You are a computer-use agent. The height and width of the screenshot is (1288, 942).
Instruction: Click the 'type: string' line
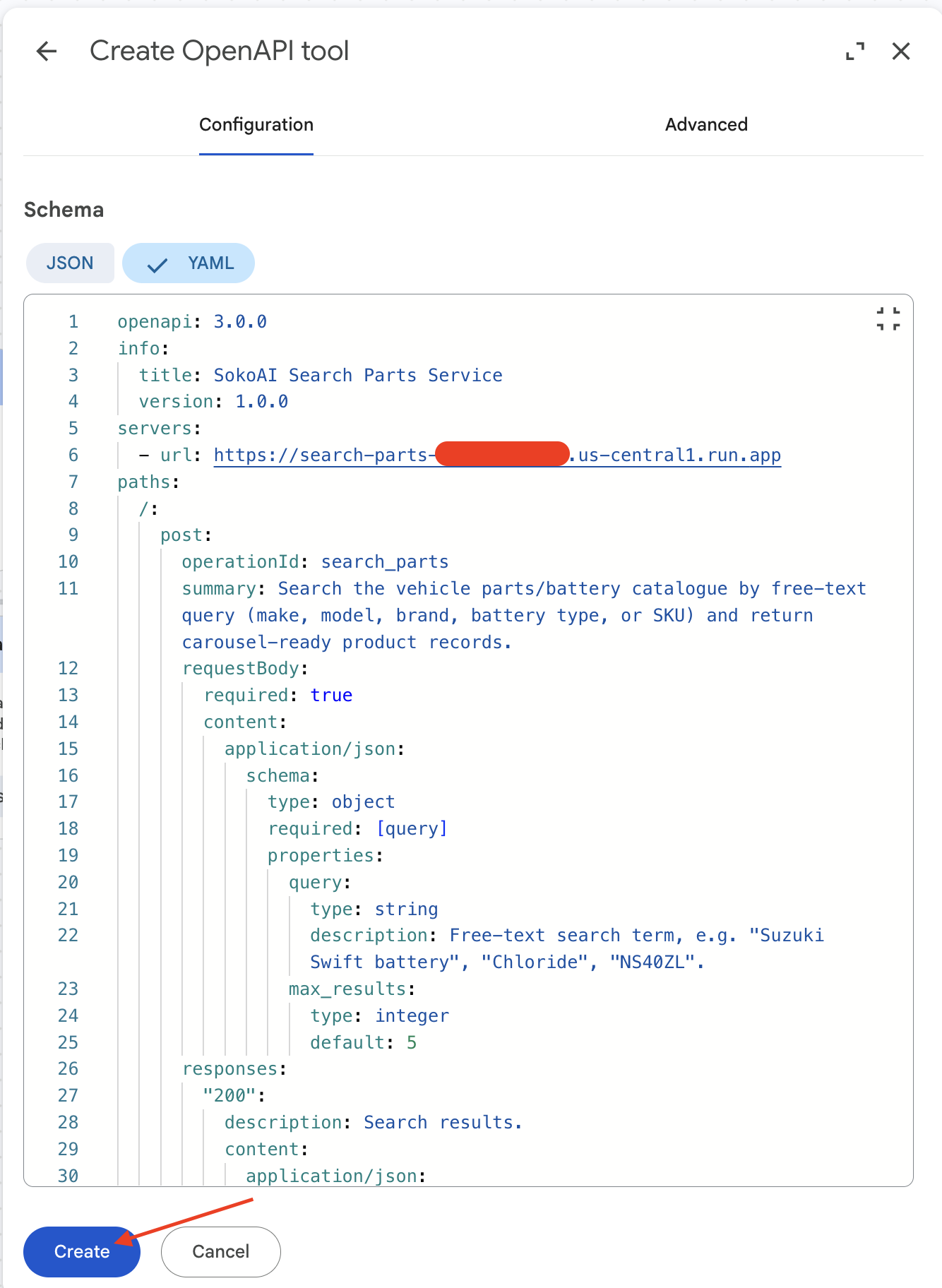tap(374, 910)
